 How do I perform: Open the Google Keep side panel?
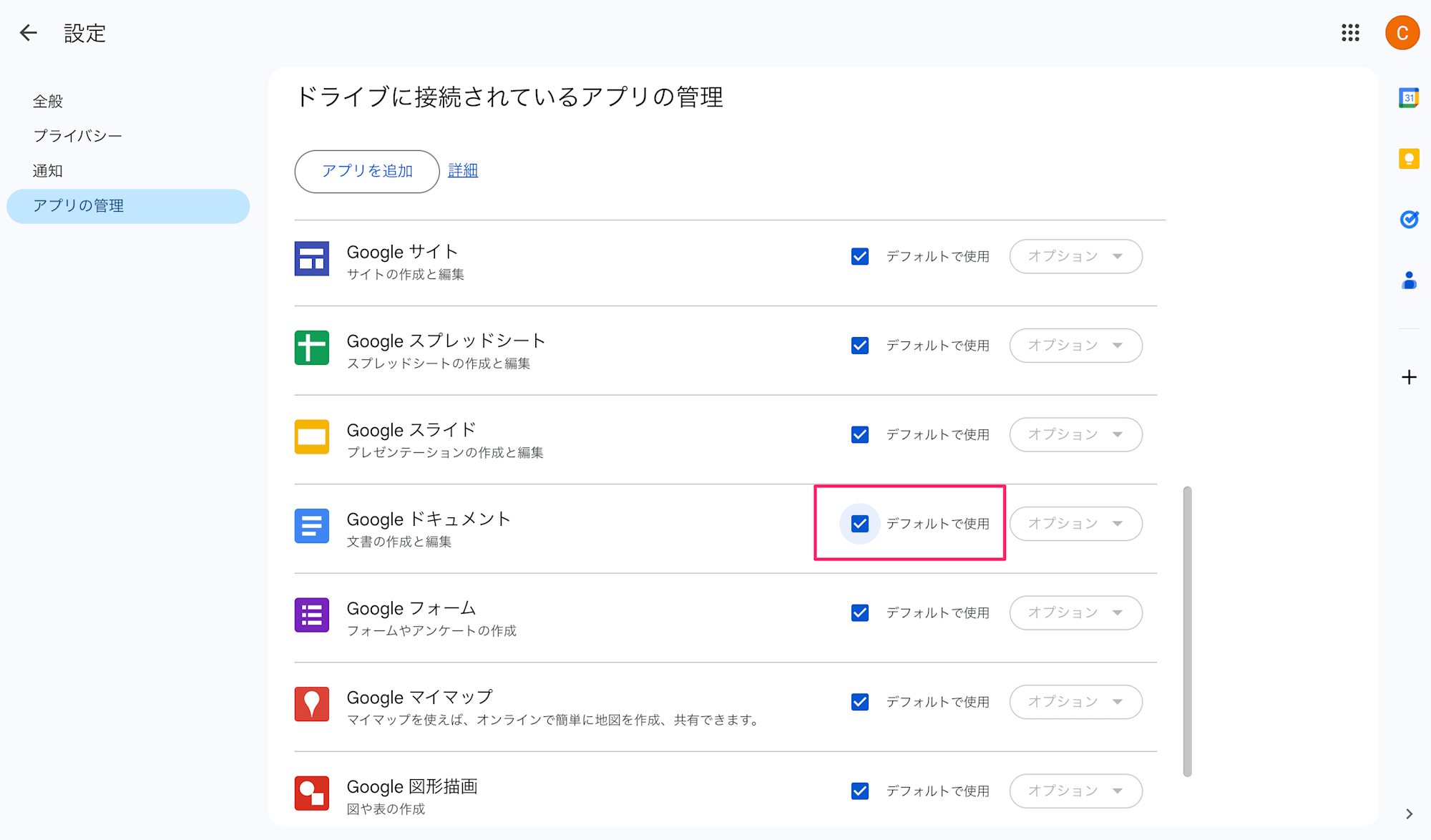(1408, 159)
